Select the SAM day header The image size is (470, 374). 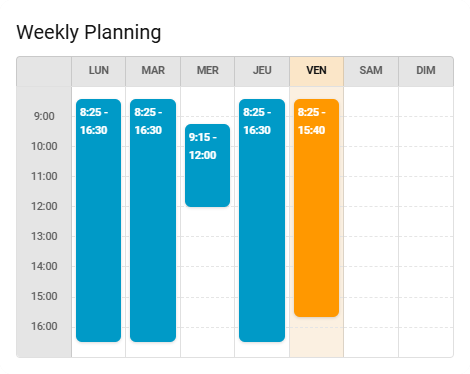pos(371,71)
